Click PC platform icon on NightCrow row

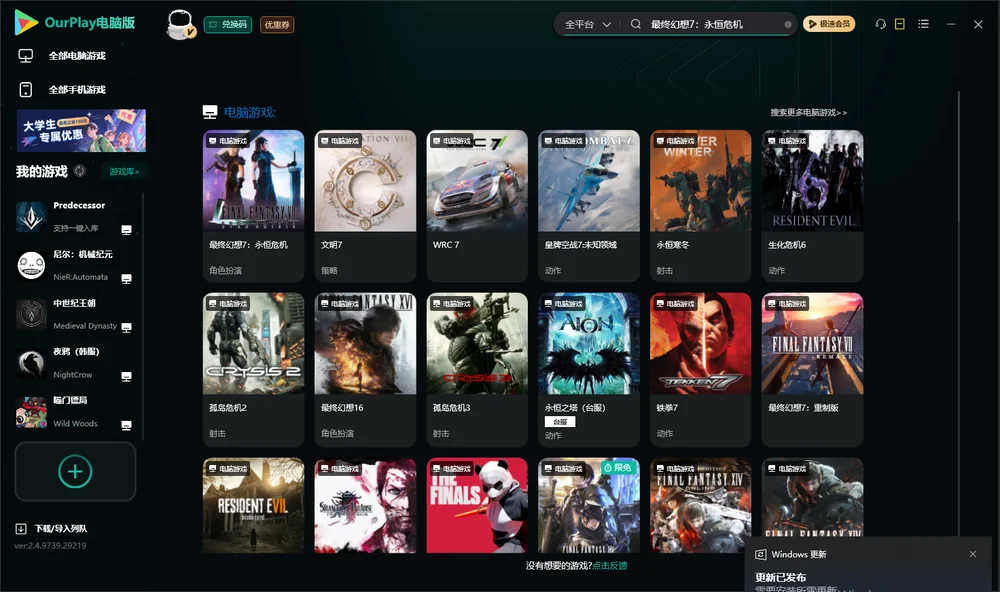point(126,376)
